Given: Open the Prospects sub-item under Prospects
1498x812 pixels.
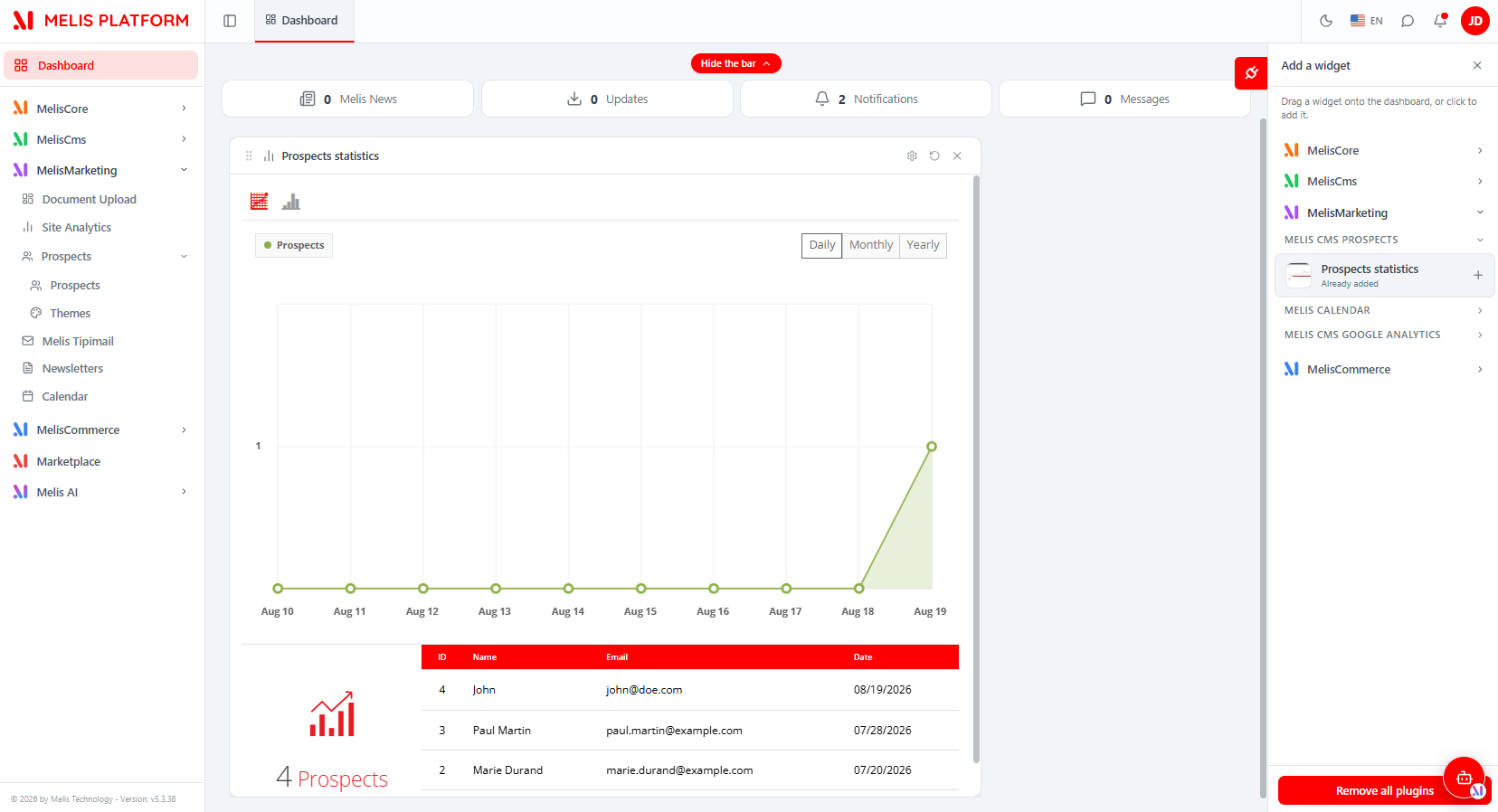Looking at the screenshot, I should pyautogui.click(x=75, y=285).
